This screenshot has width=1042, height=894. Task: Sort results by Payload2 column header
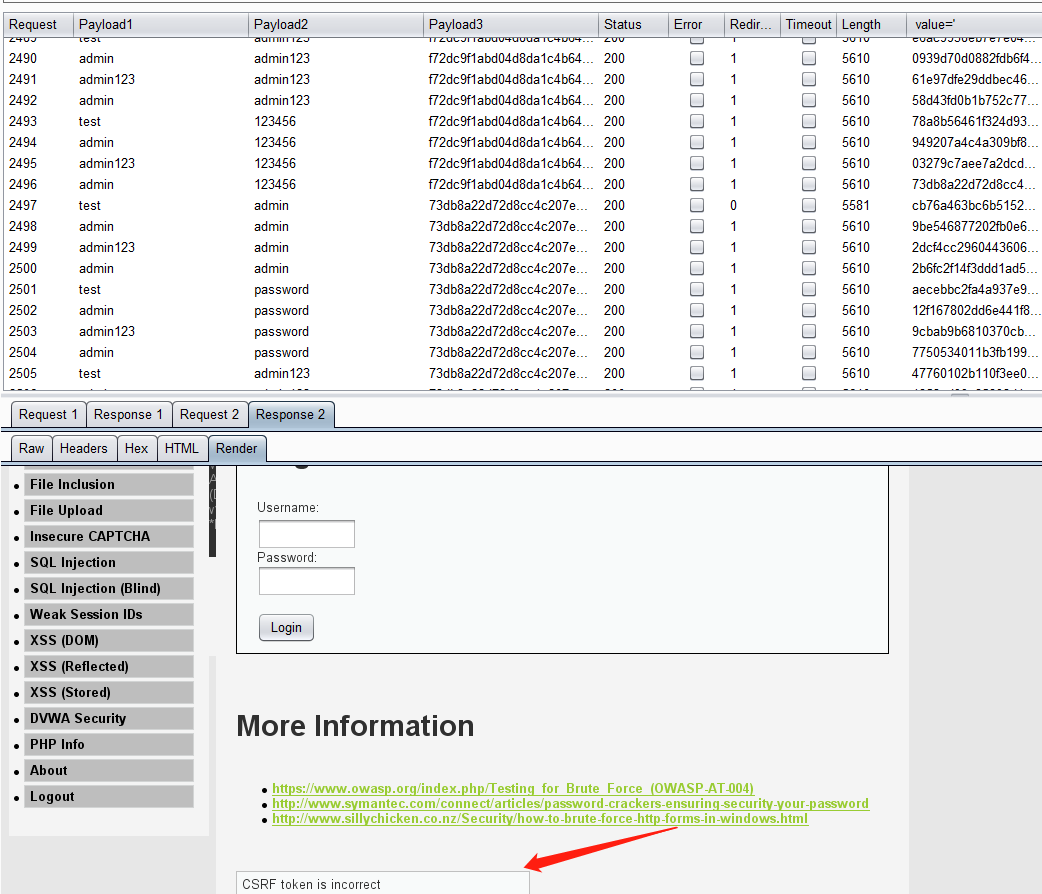pyautogui.click(x=336, y=25)
